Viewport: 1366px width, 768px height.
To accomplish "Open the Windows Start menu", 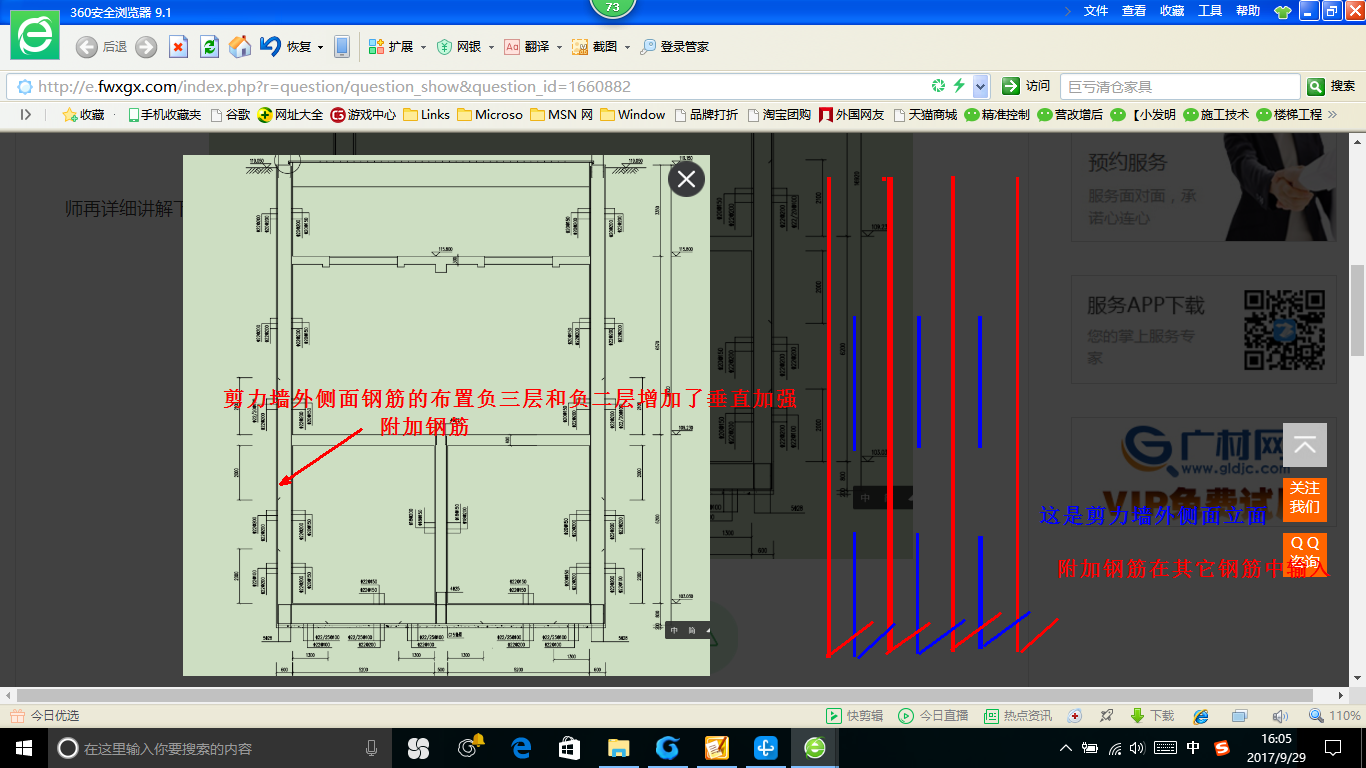I will pyautogui.click(x=23, y=748).
